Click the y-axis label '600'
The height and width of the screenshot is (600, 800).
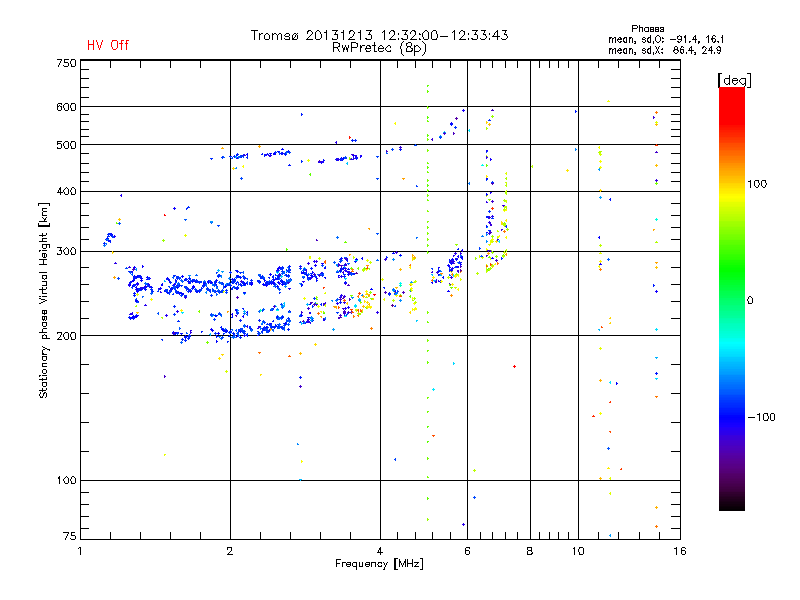pyautogui.click(x=66, y=107)
